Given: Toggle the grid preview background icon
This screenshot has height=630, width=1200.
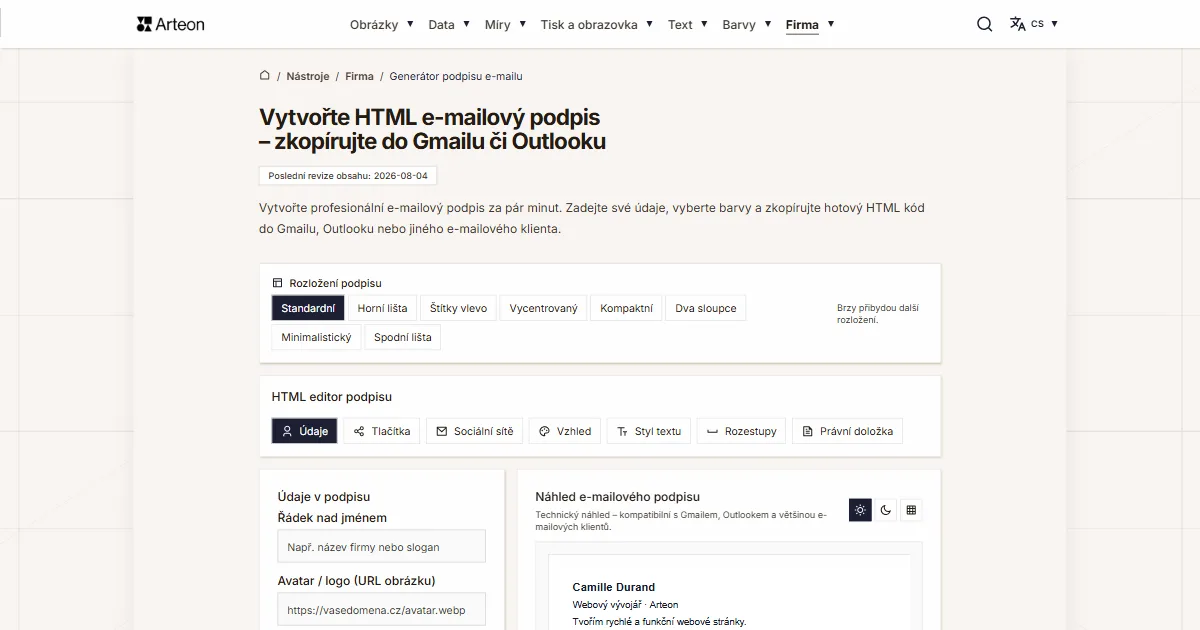Looking at the screenshot, I should click(911, 510).
